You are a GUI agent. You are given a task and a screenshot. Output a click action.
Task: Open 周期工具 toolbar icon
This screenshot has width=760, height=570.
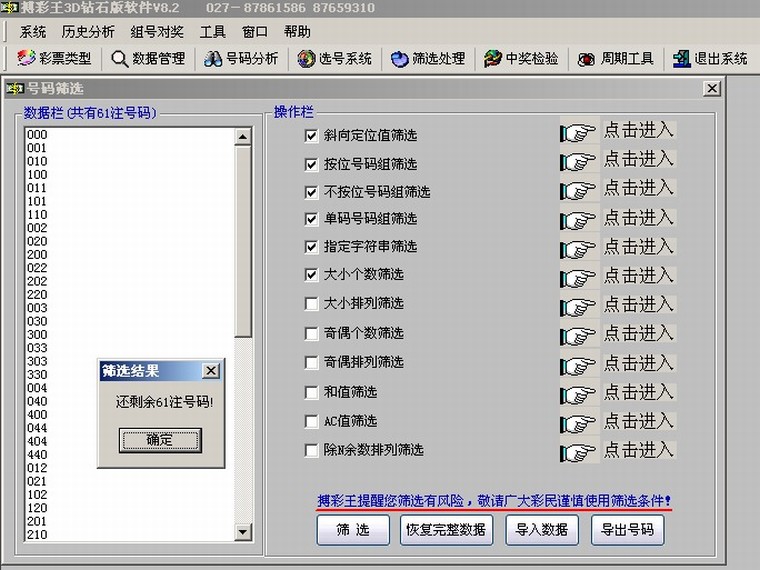[x=587, y=59]
